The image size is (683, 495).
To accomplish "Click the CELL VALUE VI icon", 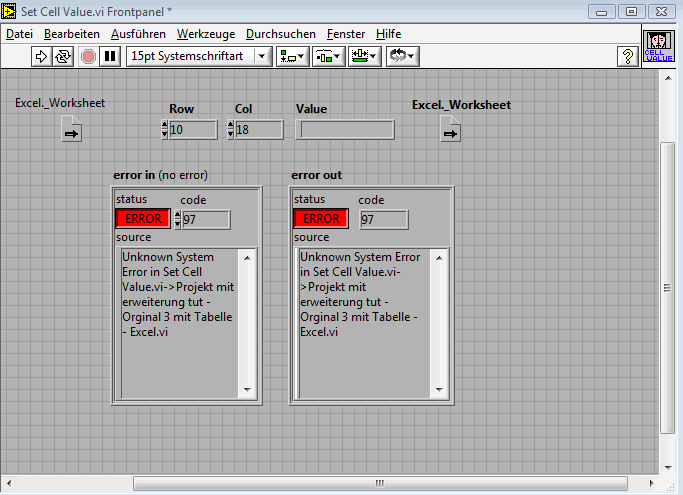I will point(659,46).
